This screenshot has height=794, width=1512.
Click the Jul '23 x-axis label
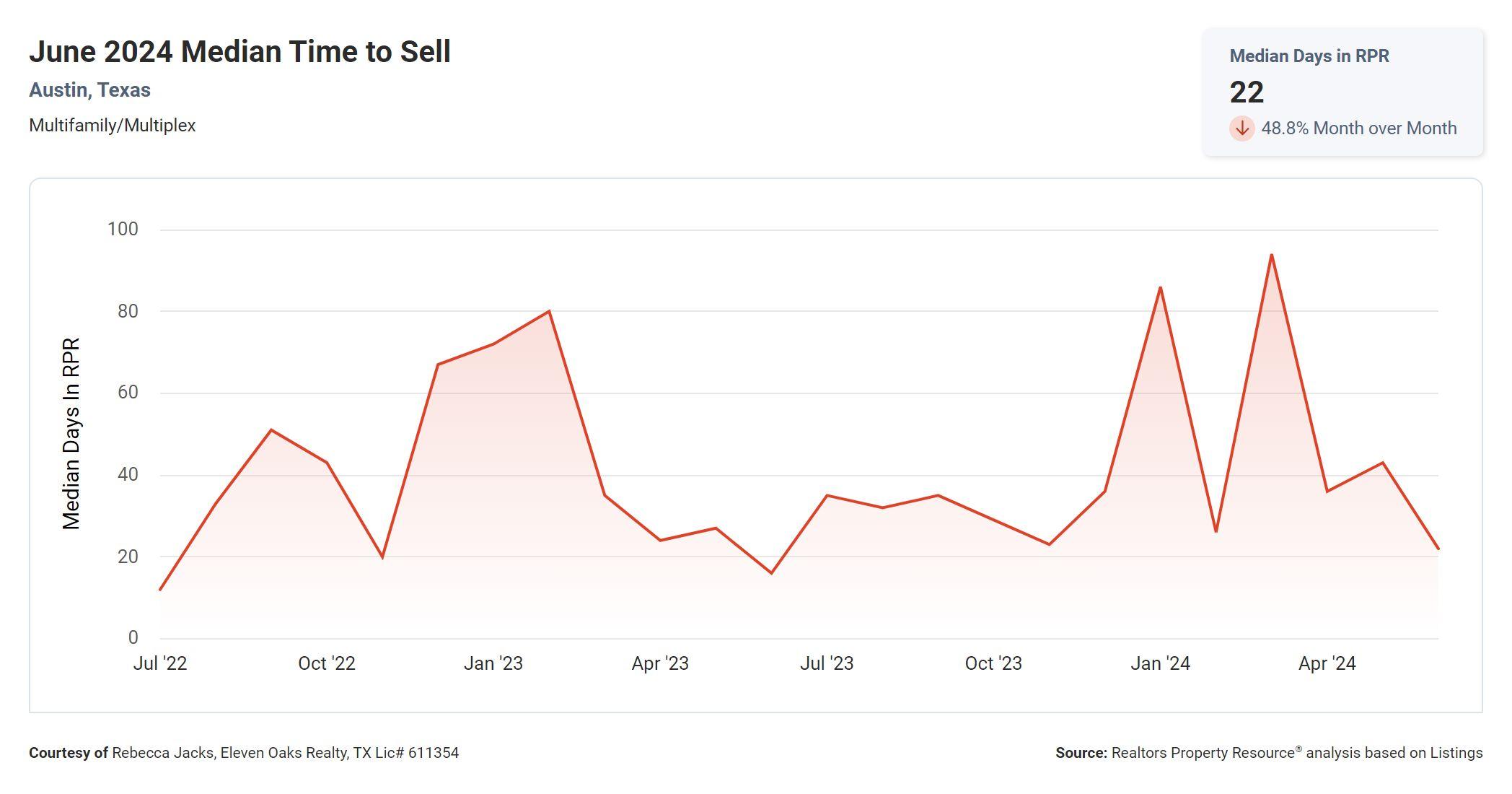pyautogui.click(x=827, y=663)
